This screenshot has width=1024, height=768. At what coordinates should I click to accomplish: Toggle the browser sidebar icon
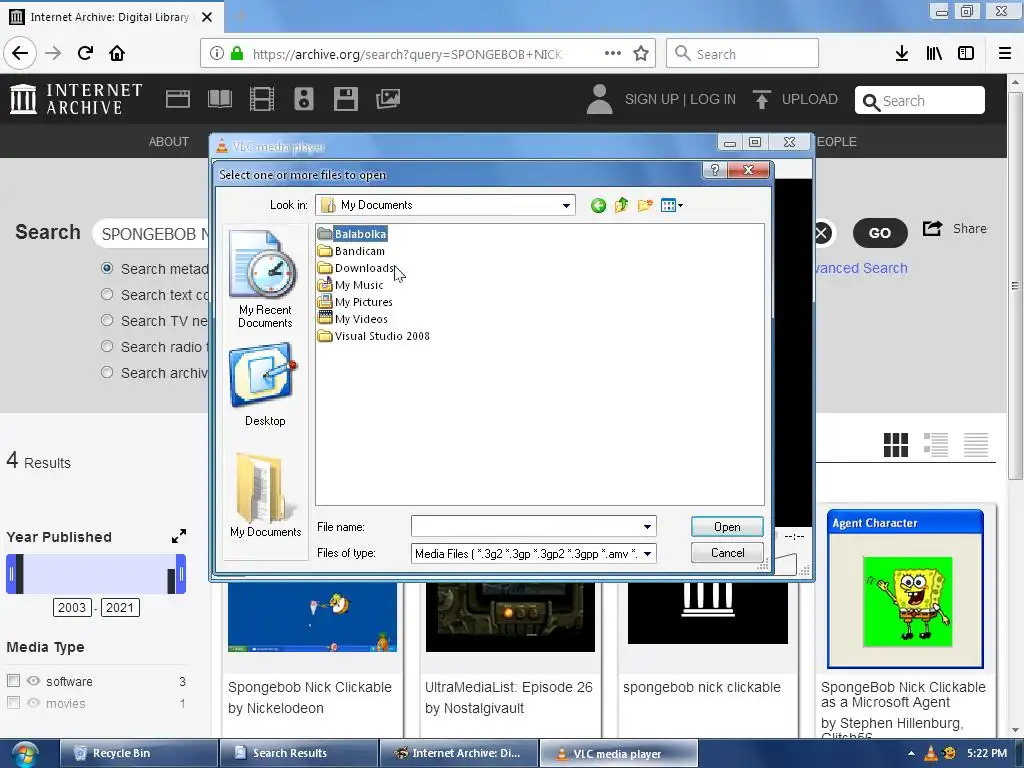point(966,53)
